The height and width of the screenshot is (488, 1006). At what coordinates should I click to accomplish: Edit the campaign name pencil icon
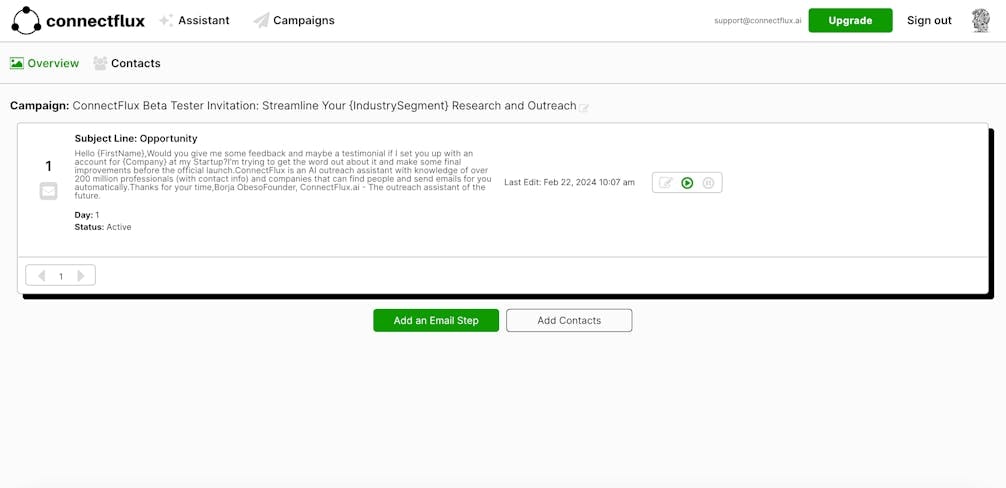[x=583, y=108]
